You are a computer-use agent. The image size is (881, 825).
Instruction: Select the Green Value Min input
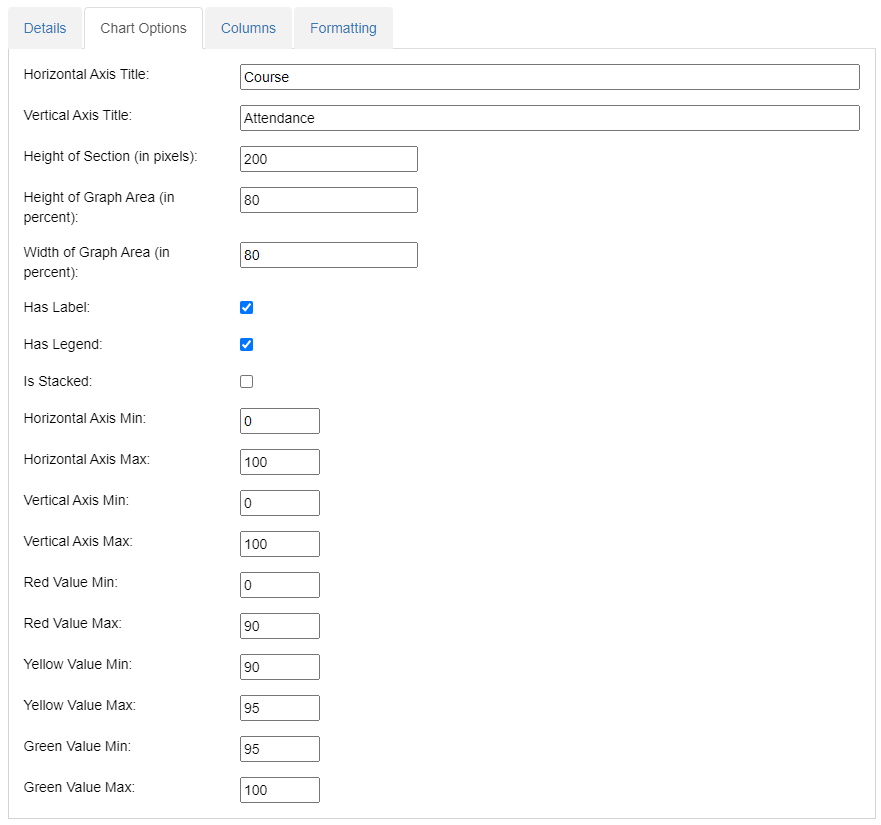pyautogui.click(x=280, y=749)
